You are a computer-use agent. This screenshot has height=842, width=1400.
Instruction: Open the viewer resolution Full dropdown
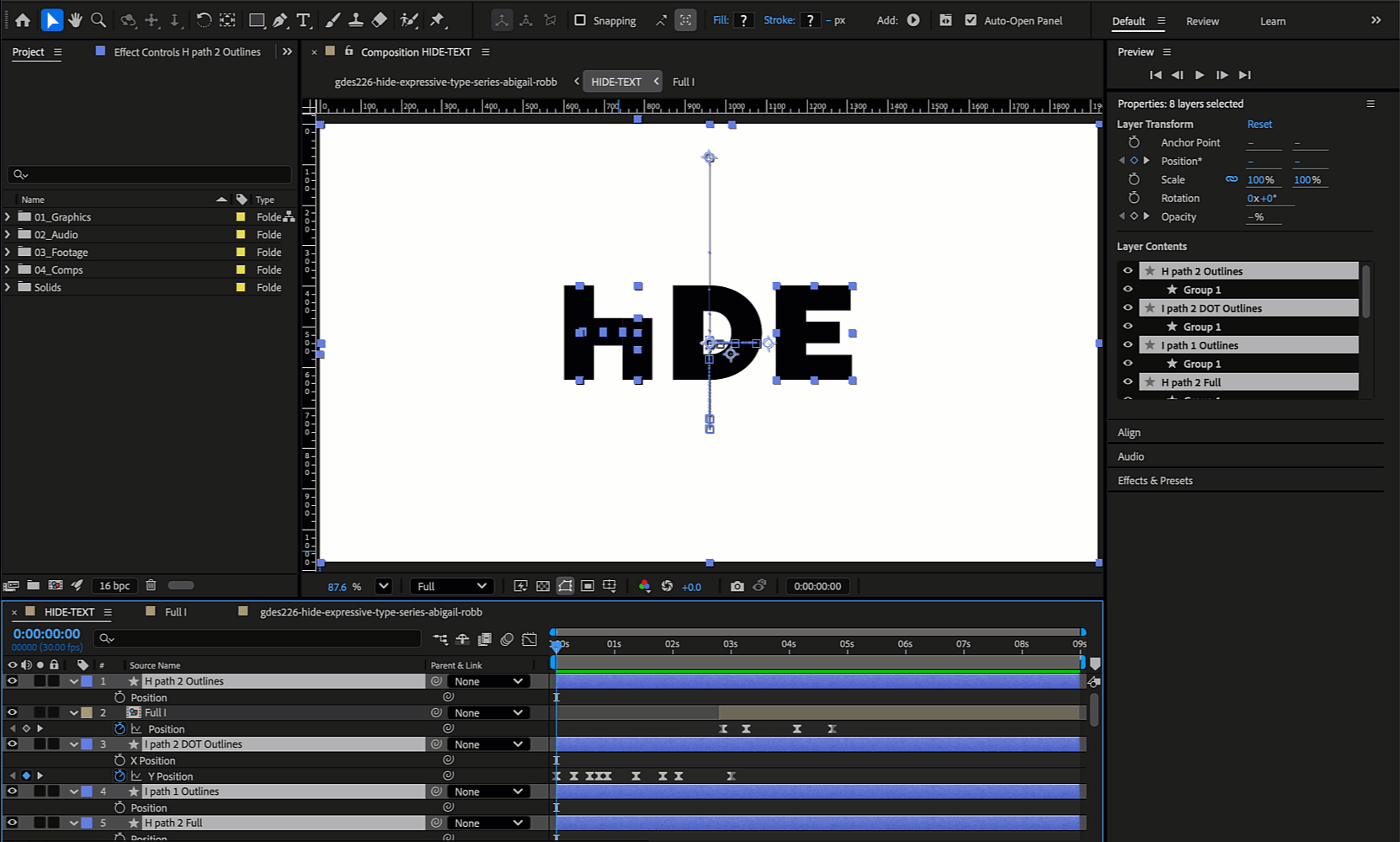451,586
